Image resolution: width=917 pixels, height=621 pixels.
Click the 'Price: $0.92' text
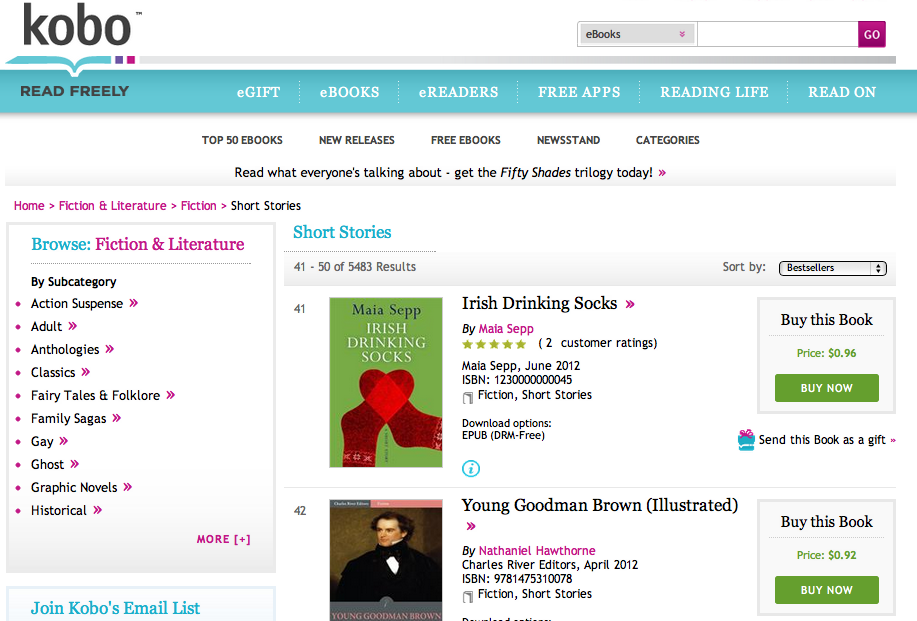tap(826, 555)
